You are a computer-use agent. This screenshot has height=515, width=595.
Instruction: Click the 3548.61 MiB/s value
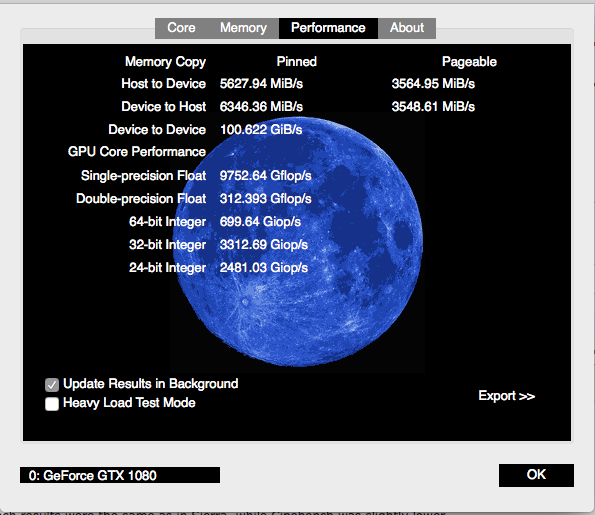coord(433,107)
